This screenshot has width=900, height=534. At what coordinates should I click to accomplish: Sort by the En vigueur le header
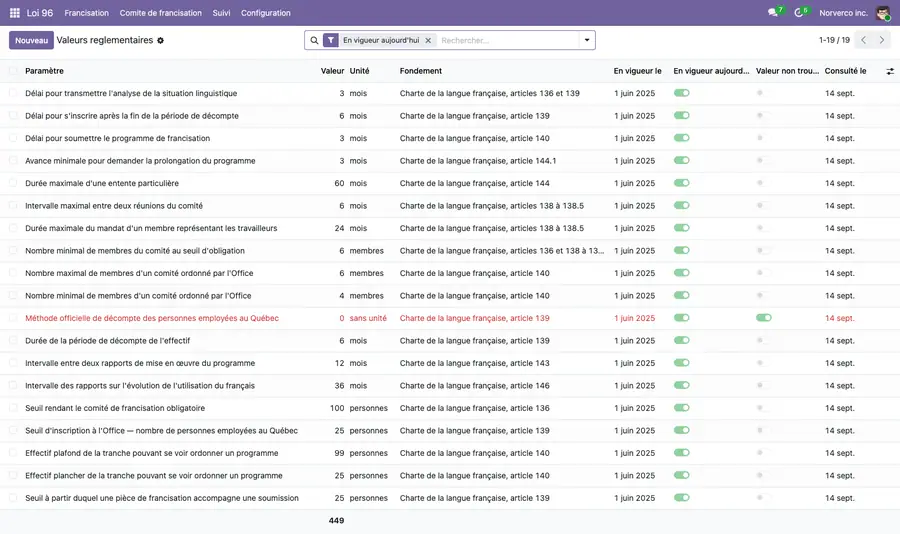637,71
